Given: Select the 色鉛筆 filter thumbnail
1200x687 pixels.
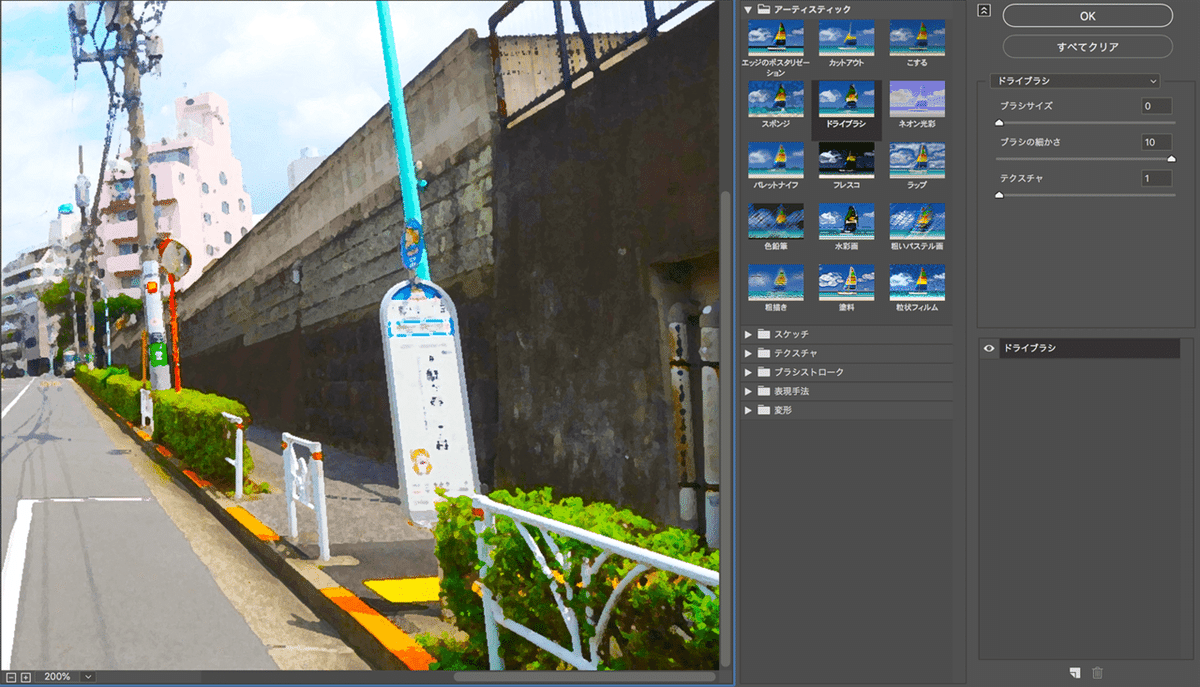Looking at the screenshot, I should tap(776, 221).
